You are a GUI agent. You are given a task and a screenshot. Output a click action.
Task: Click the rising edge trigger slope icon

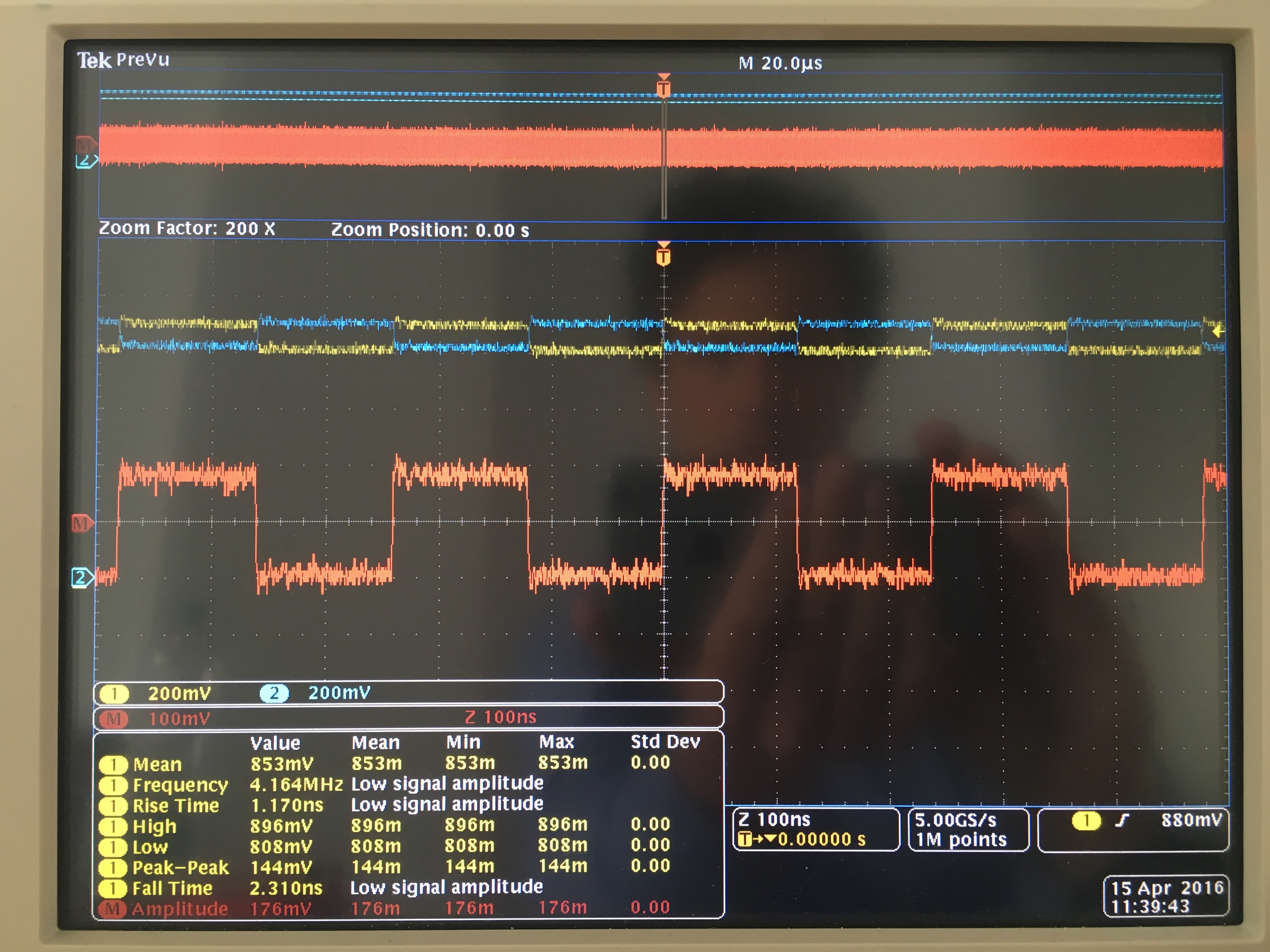[1122, 821]
